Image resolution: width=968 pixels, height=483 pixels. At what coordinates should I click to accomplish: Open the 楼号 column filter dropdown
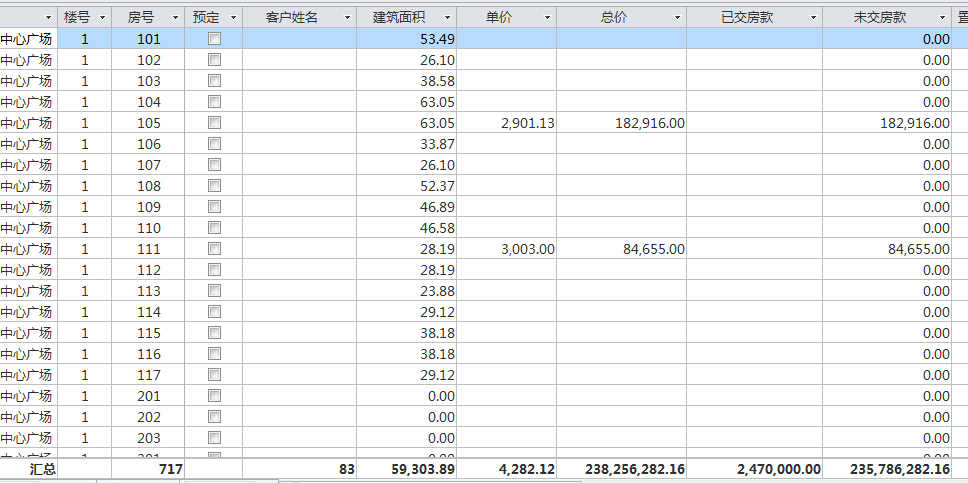[x=102, y=18]
